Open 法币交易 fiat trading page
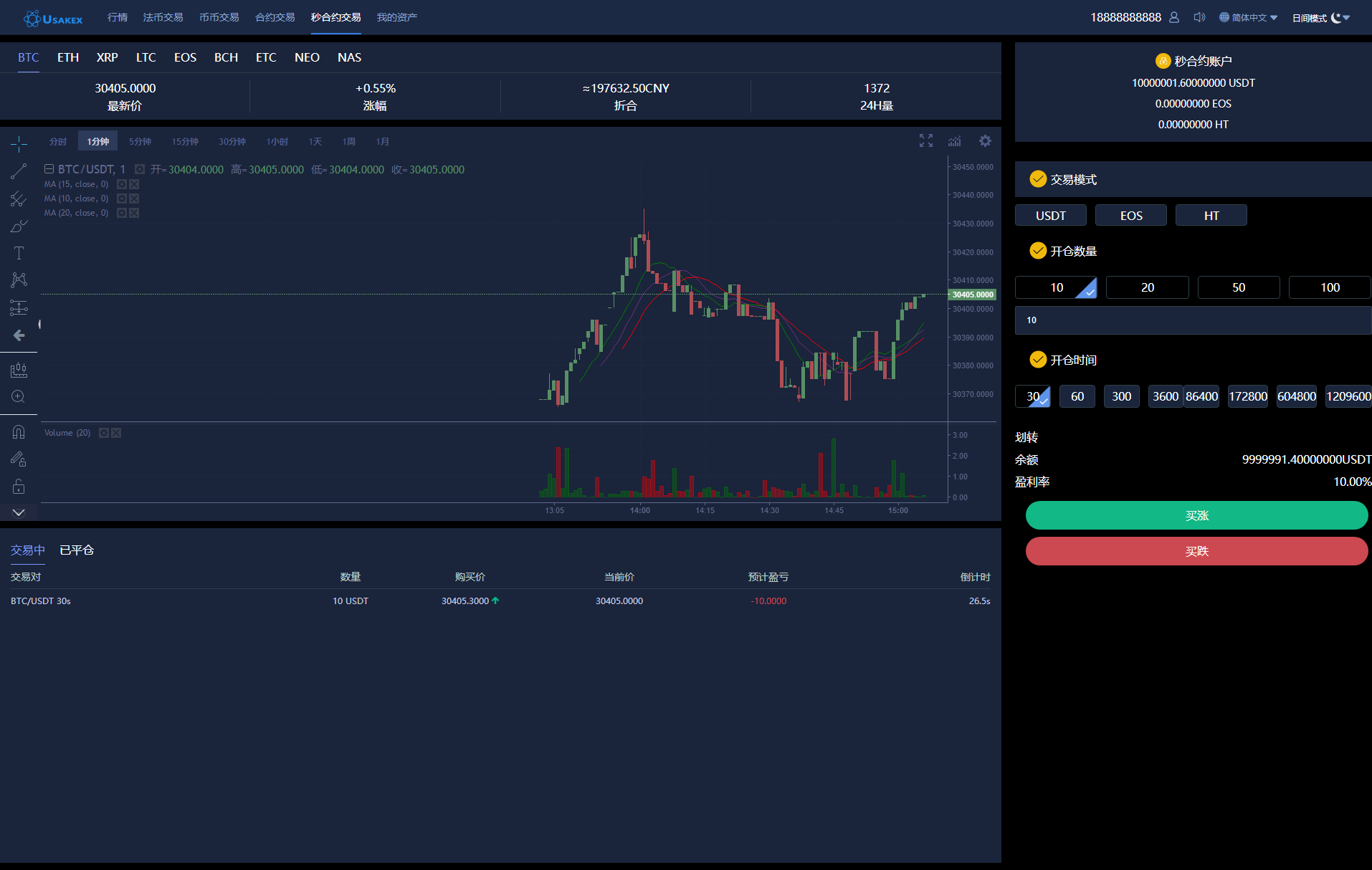Viewport: 1372px width, 870px height. (x=163, y=17)
